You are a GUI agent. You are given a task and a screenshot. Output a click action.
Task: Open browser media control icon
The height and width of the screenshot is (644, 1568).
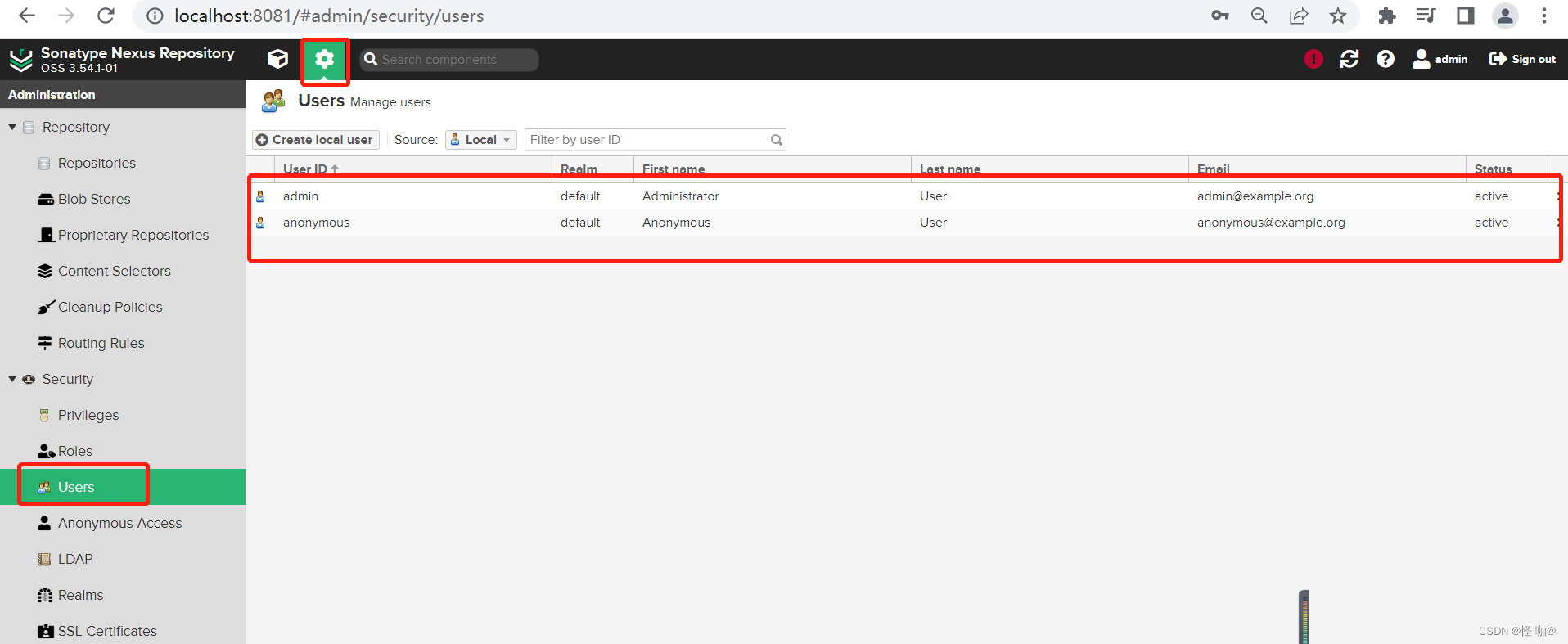[x=1426, y=16]
